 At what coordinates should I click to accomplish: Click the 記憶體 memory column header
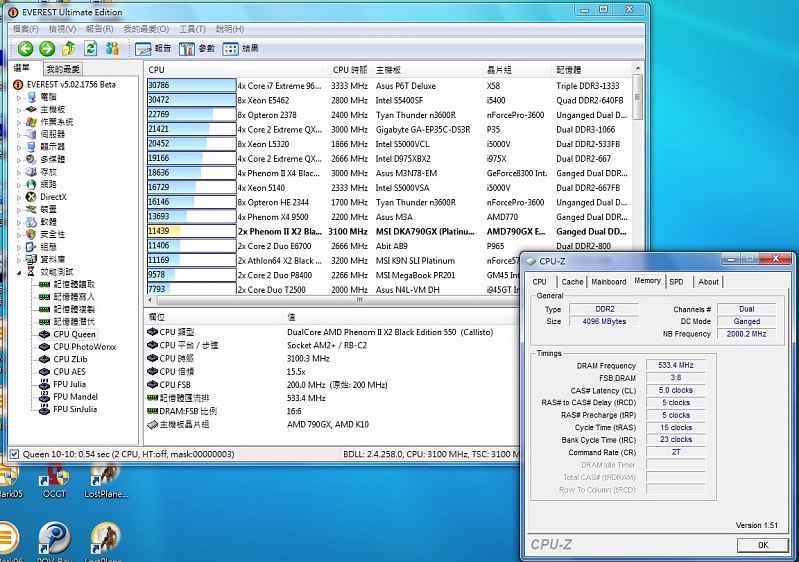[x=592, y=70]
